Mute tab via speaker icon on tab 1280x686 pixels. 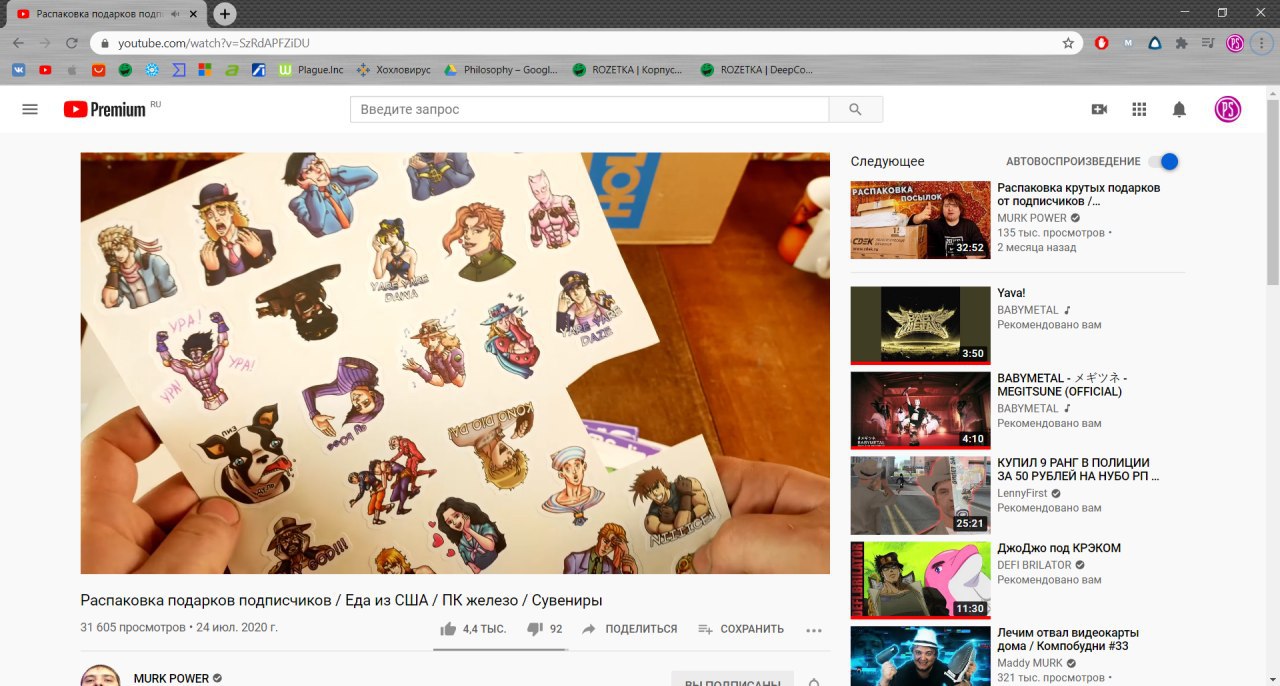pos(176,14)
